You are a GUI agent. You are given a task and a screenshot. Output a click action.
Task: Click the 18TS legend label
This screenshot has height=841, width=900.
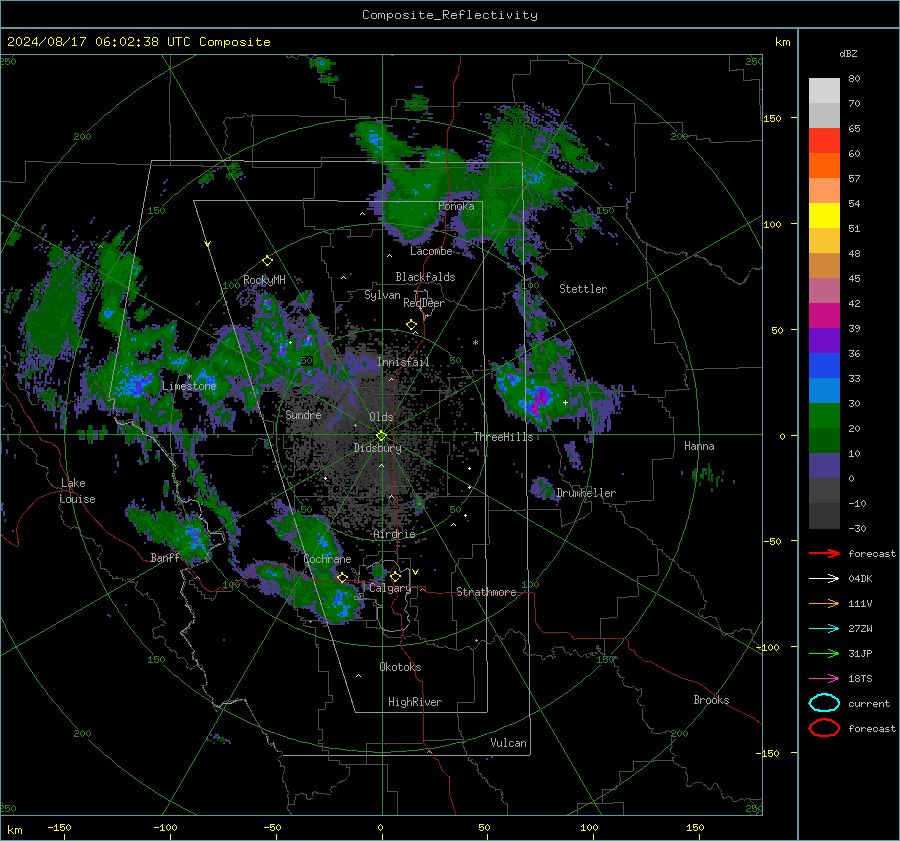tap(860, 679)
